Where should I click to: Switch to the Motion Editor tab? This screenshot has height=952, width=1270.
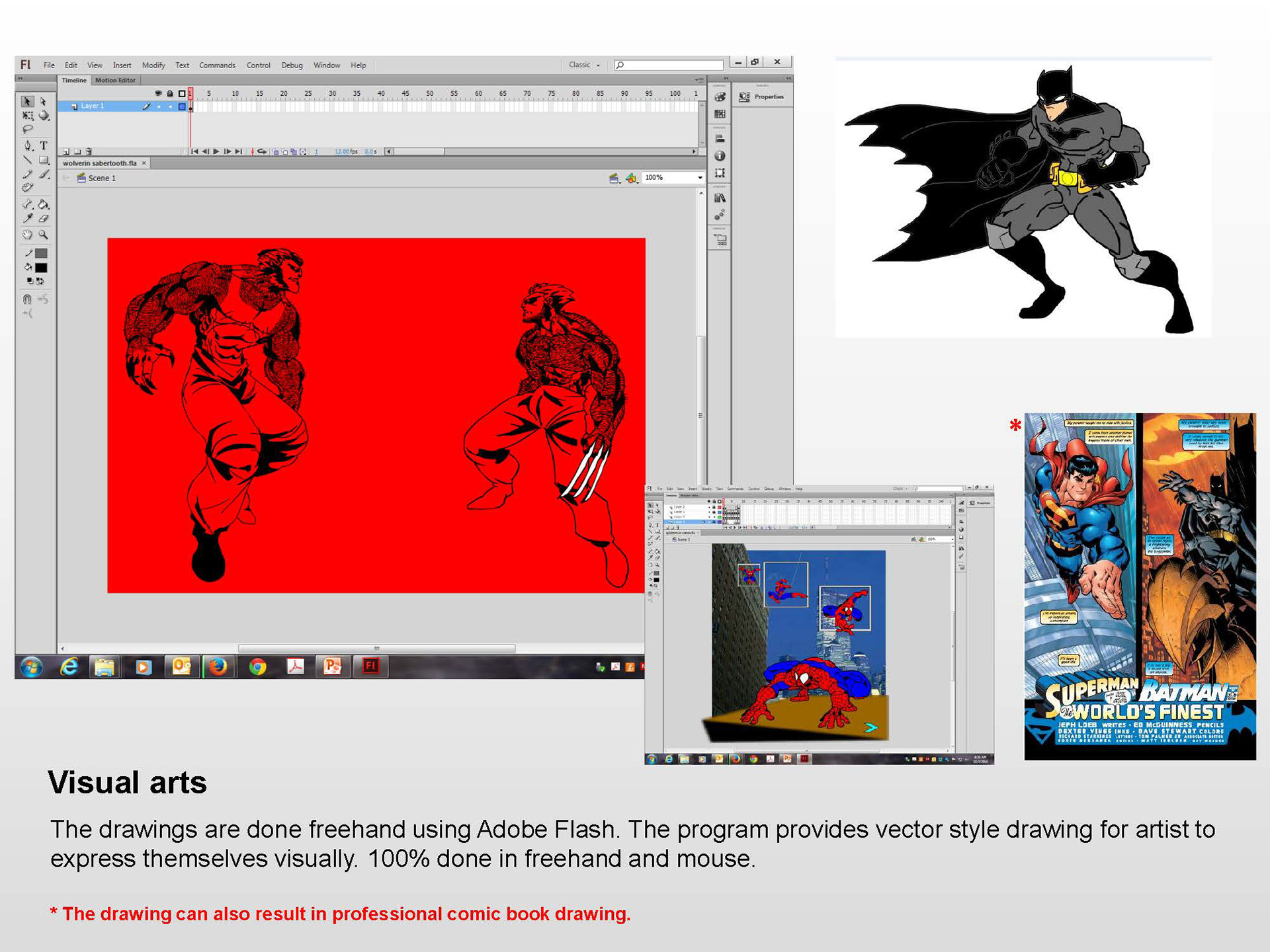[115, 80]
